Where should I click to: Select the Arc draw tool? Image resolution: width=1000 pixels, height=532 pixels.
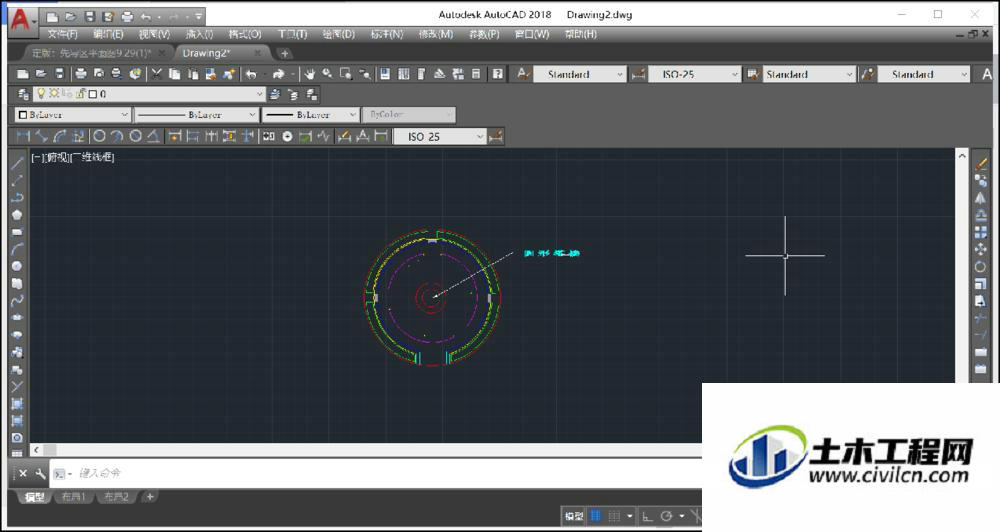click(17, 249)
